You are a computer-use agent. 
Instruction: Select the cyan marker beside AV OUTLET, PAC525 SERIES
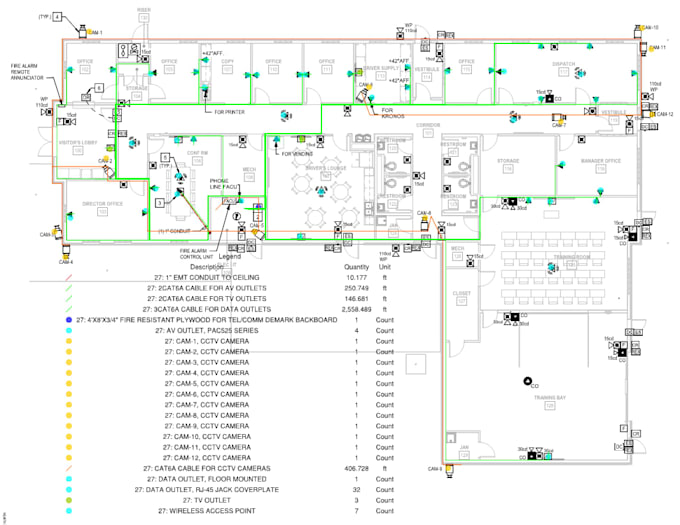tap(69, 331)
